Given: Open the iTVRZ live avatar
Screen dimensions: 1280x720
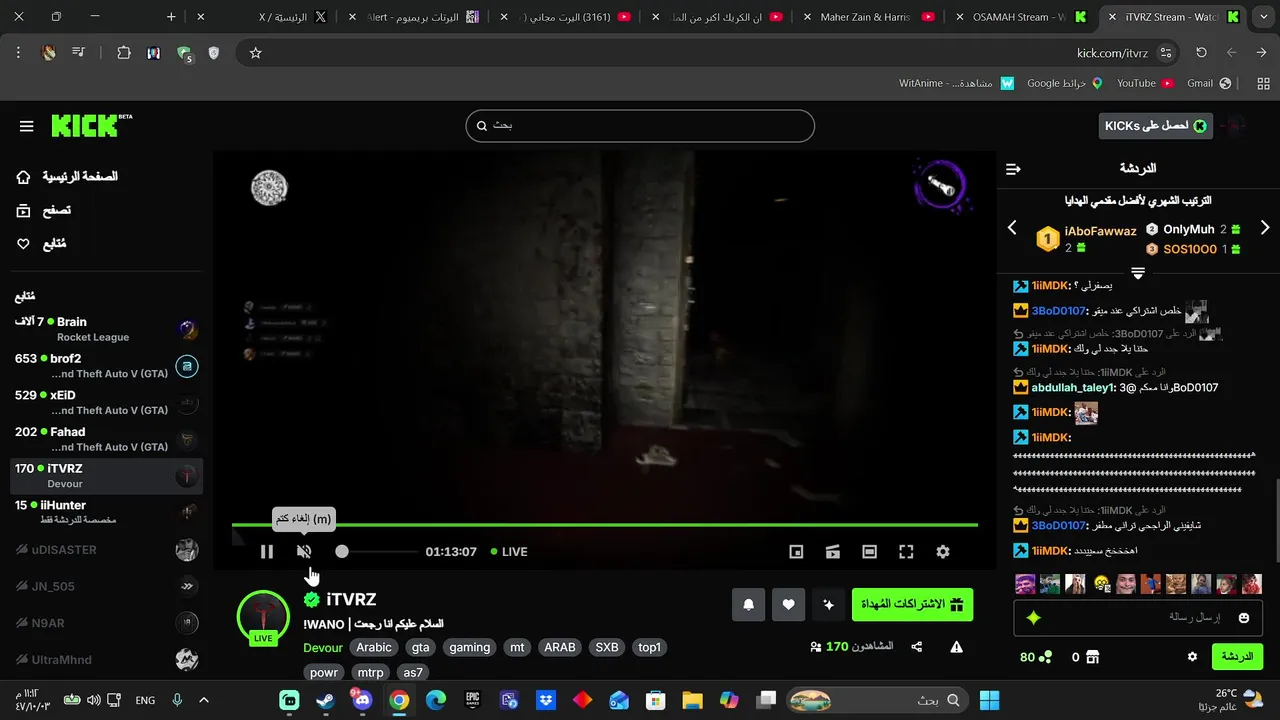Looking at the screenshot, I should 263,616.
